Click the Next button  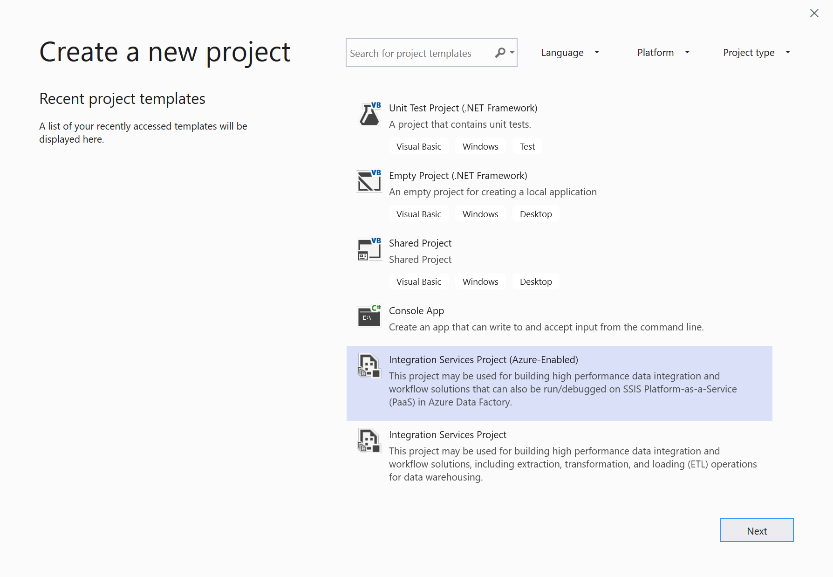coord(756,530)
